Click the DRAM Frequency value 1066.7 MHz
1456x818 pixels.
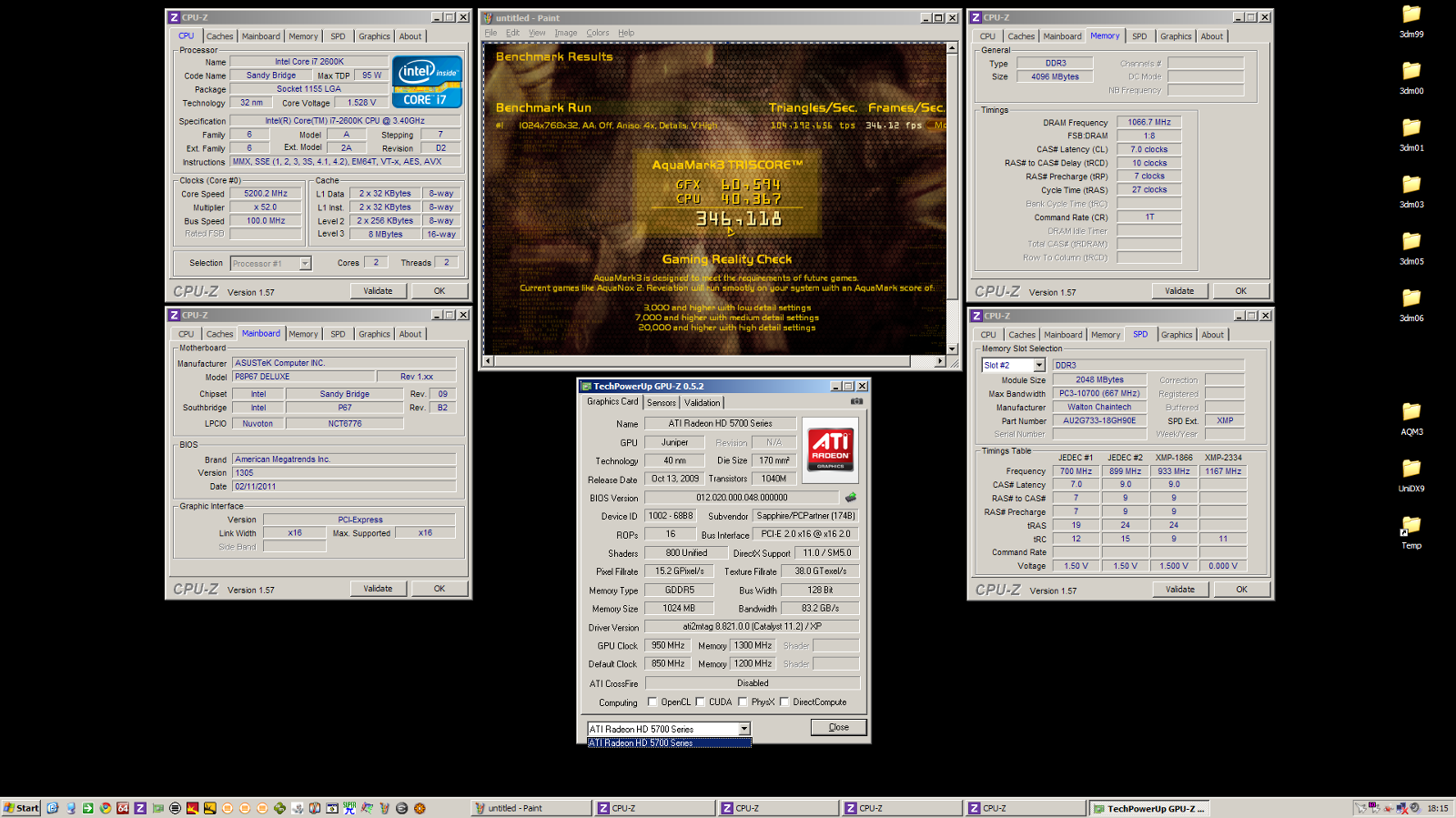[x=1149, y=122]
